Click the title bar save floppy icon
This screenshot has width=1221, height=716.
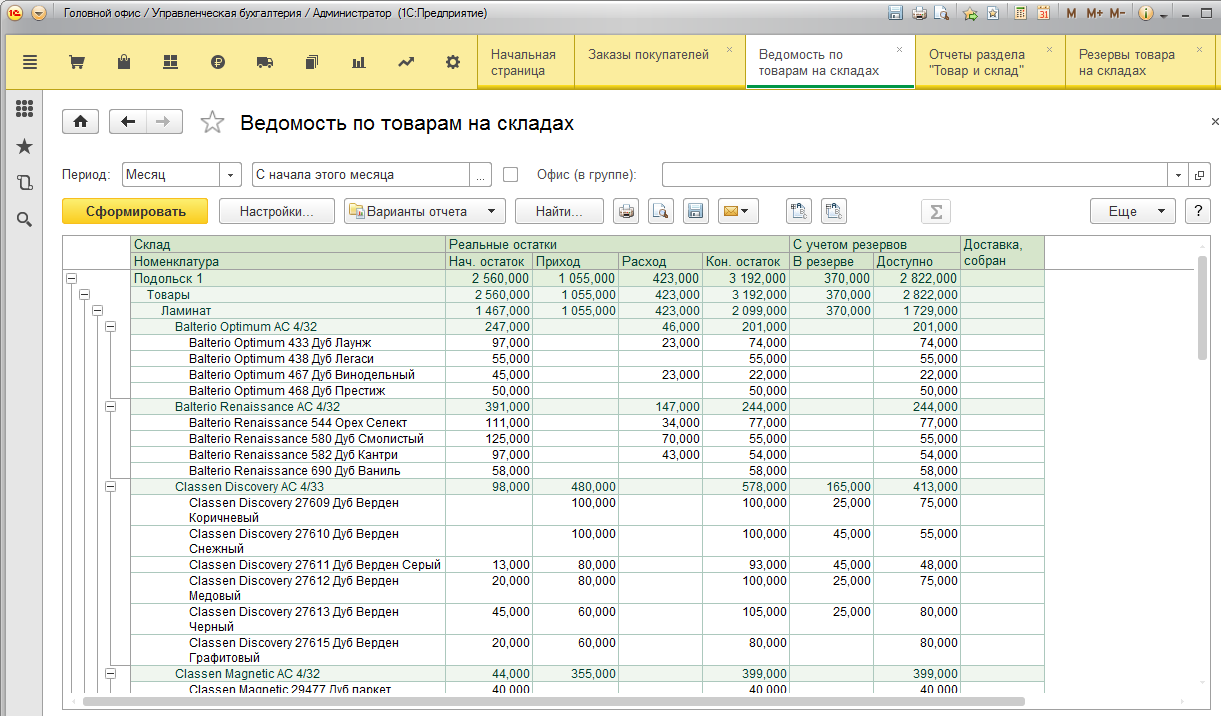point(897,14)
